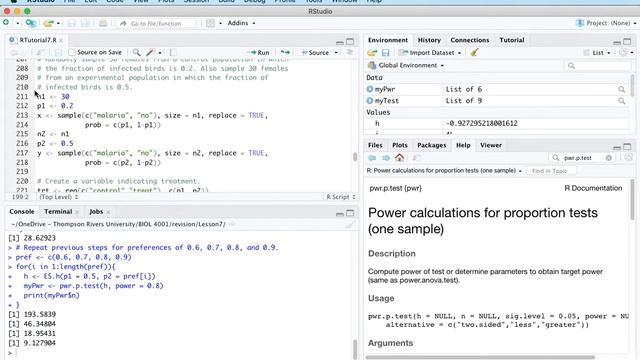Click the environment refresh icon
This screenshot has height=360, width=640.
(x=623, y=53)
